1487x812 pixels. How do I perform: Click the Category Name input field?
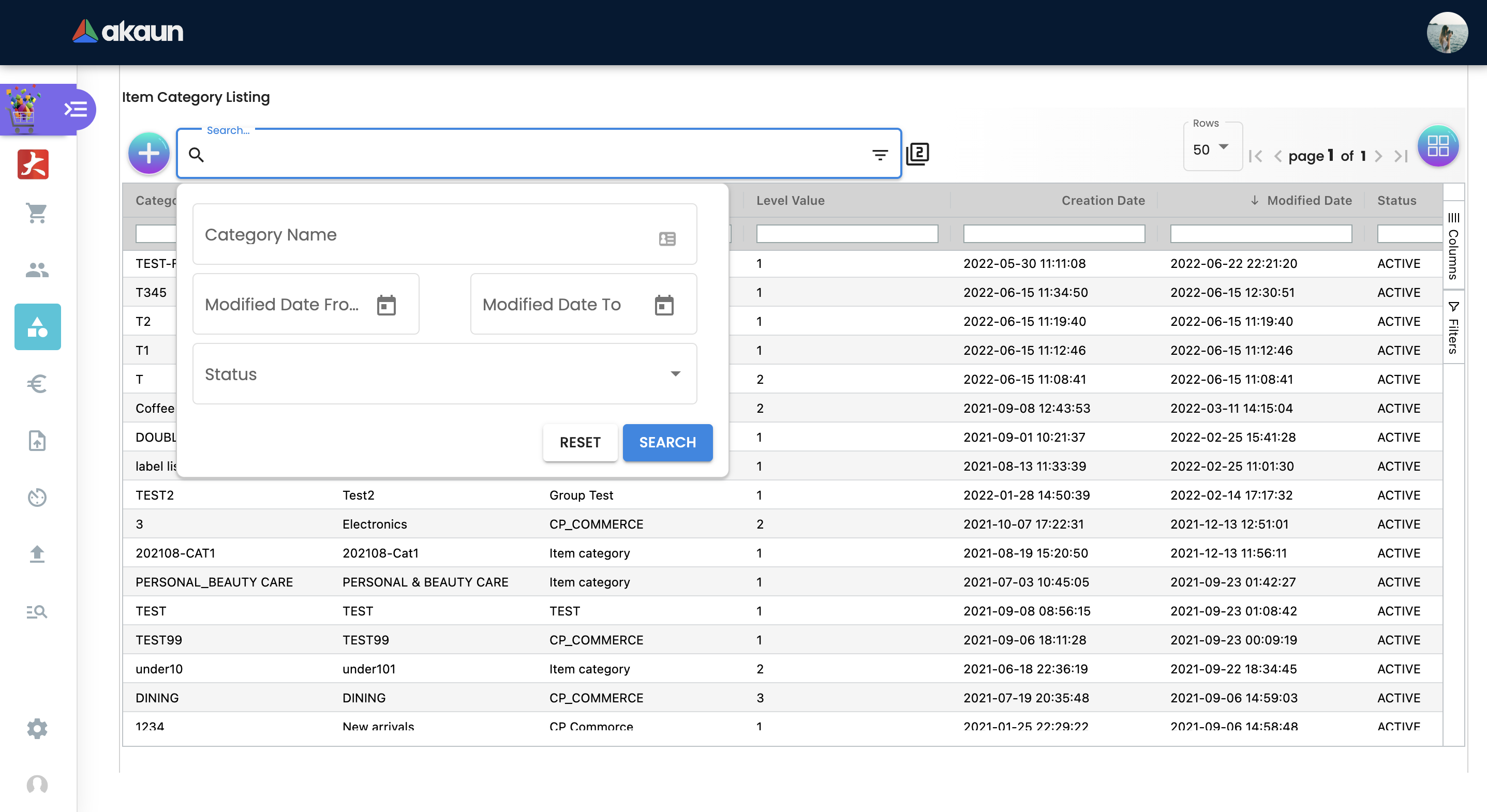(427, 235)
